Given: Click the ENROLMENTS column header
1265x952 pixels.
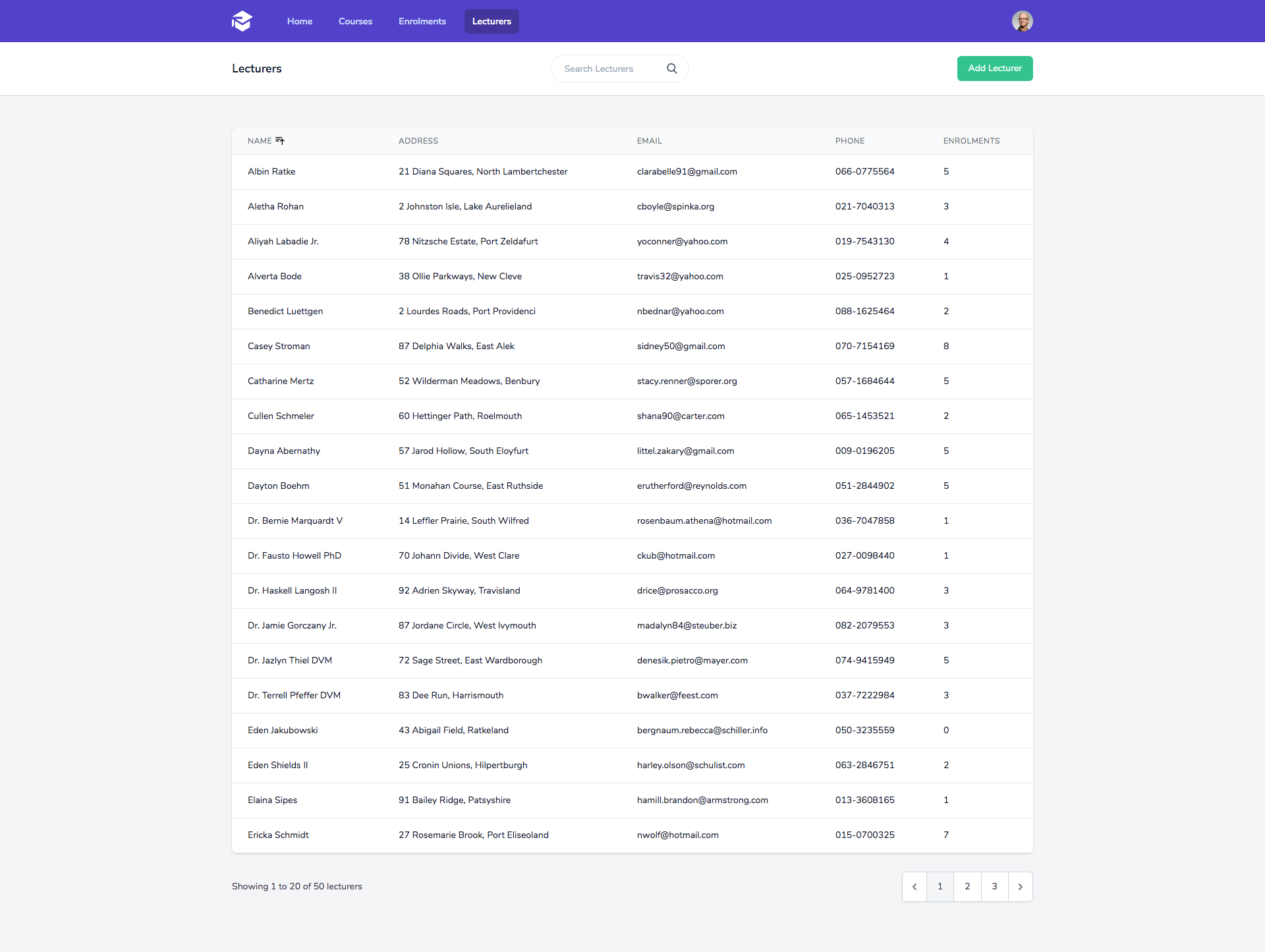Looking at the screenshot, I should point(971,141).
